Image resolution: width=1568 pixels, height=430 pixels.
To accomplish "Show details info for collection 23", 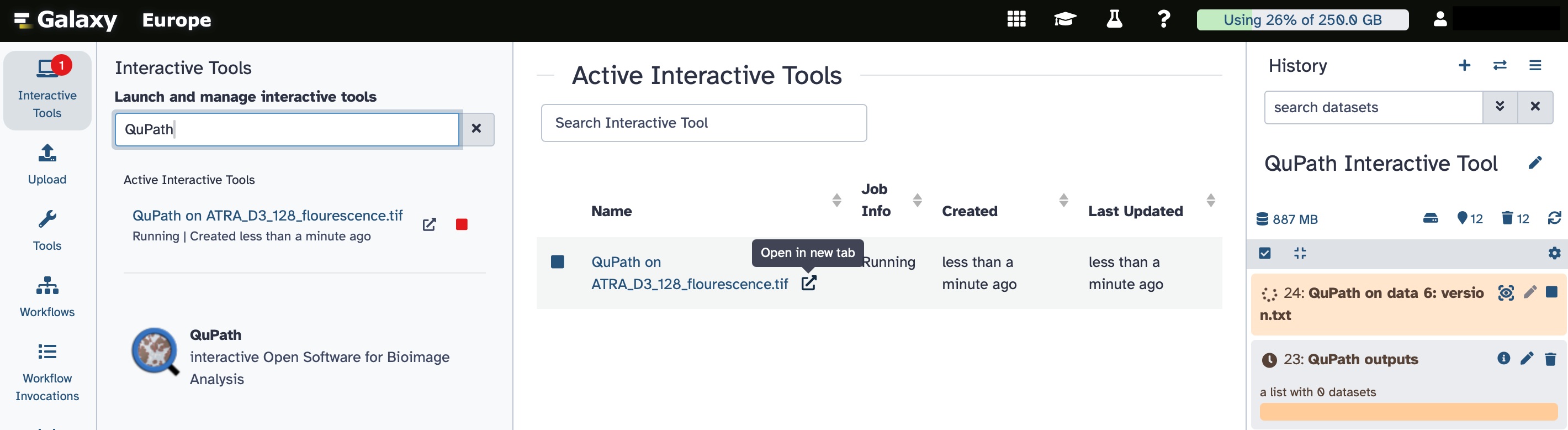I will (1503, 359).
